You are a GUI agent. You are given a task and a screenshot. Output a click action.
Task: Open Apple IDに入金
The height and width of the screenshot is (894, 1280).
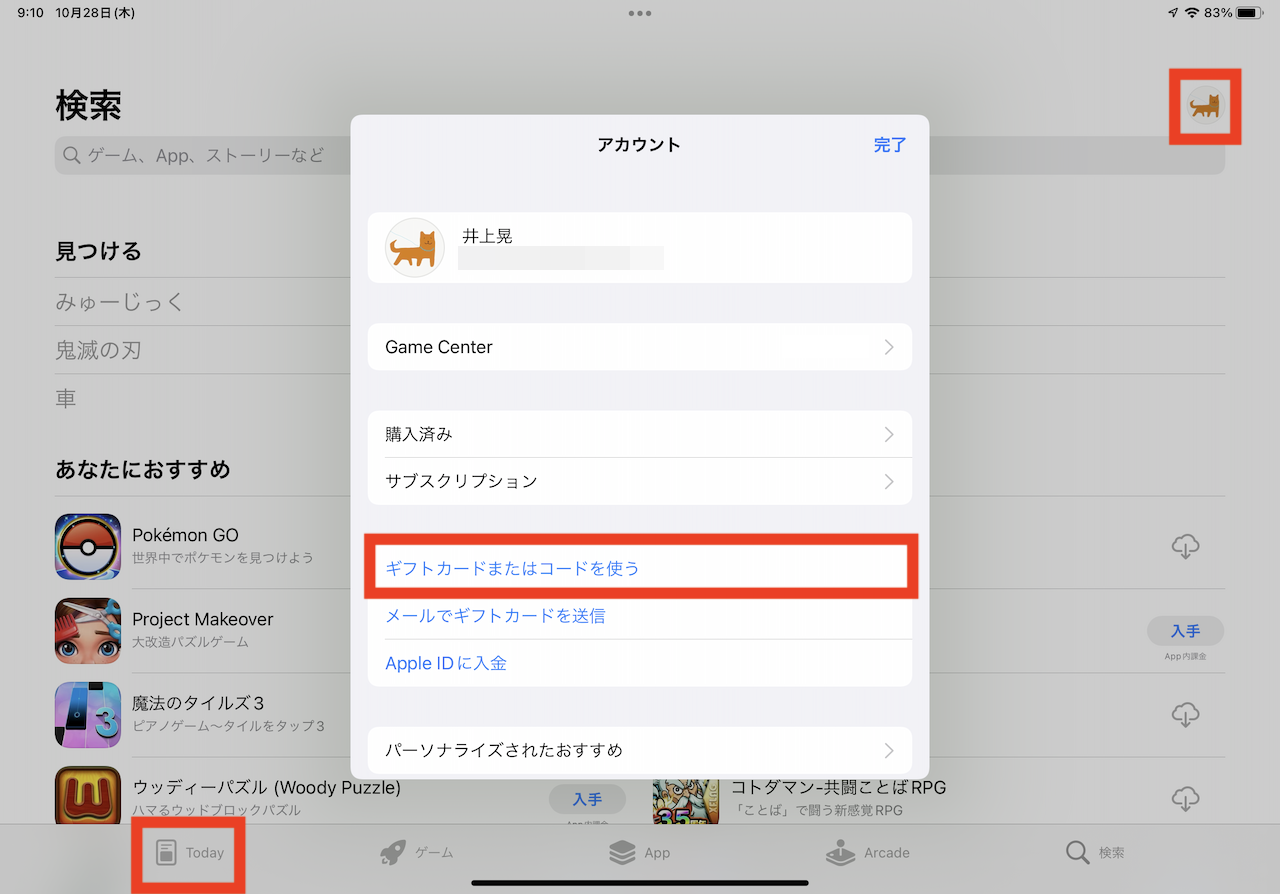coord(640,663)
